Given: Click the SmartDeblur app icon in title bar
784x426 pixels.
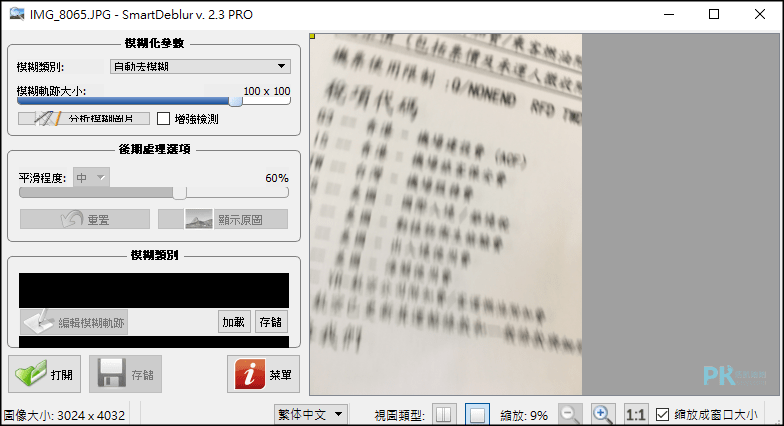Looking at the screenshot, I should 17,14.
